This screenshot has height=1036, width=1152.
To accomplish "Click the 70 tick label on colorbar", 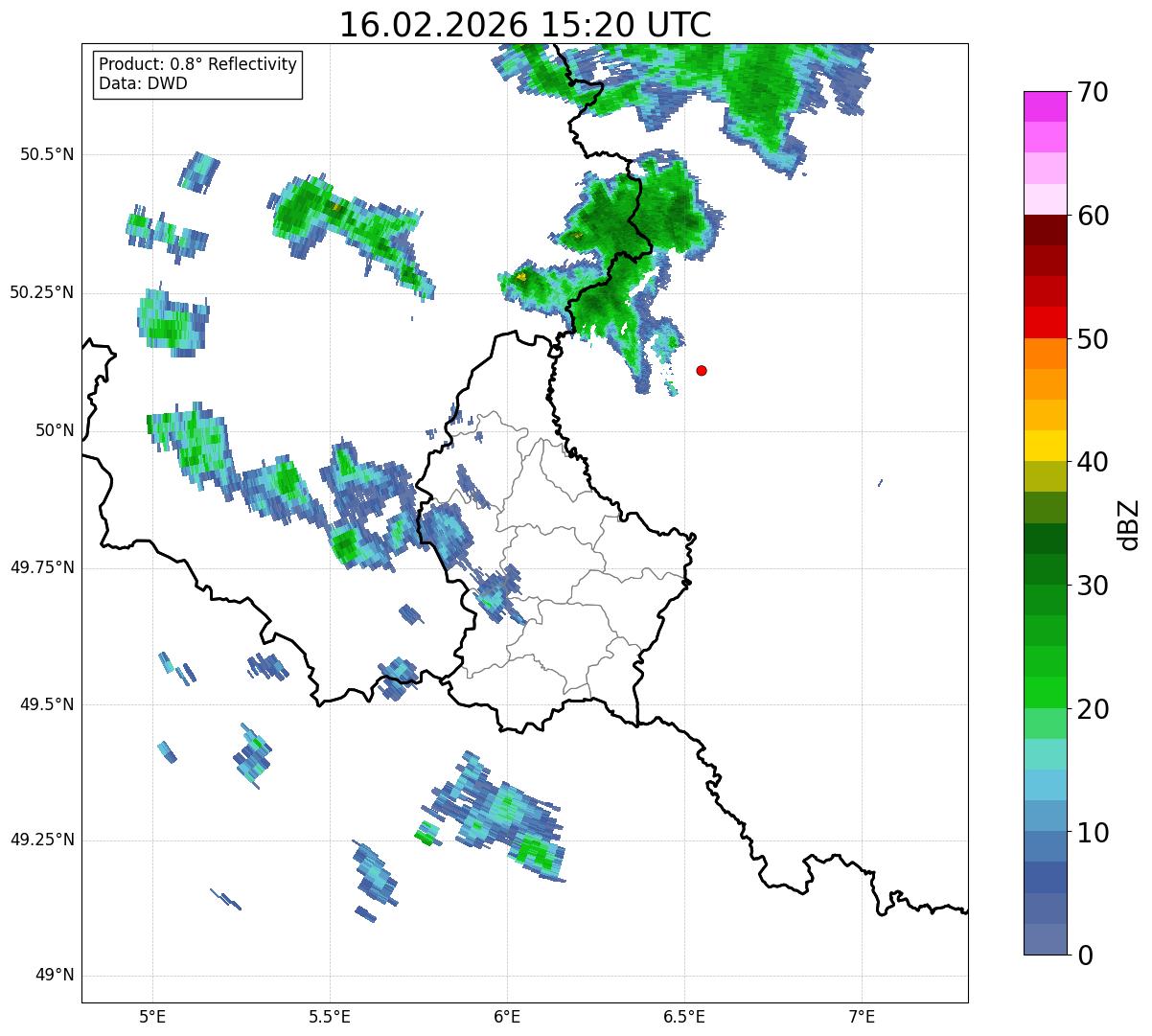I will pos(1093,93).
